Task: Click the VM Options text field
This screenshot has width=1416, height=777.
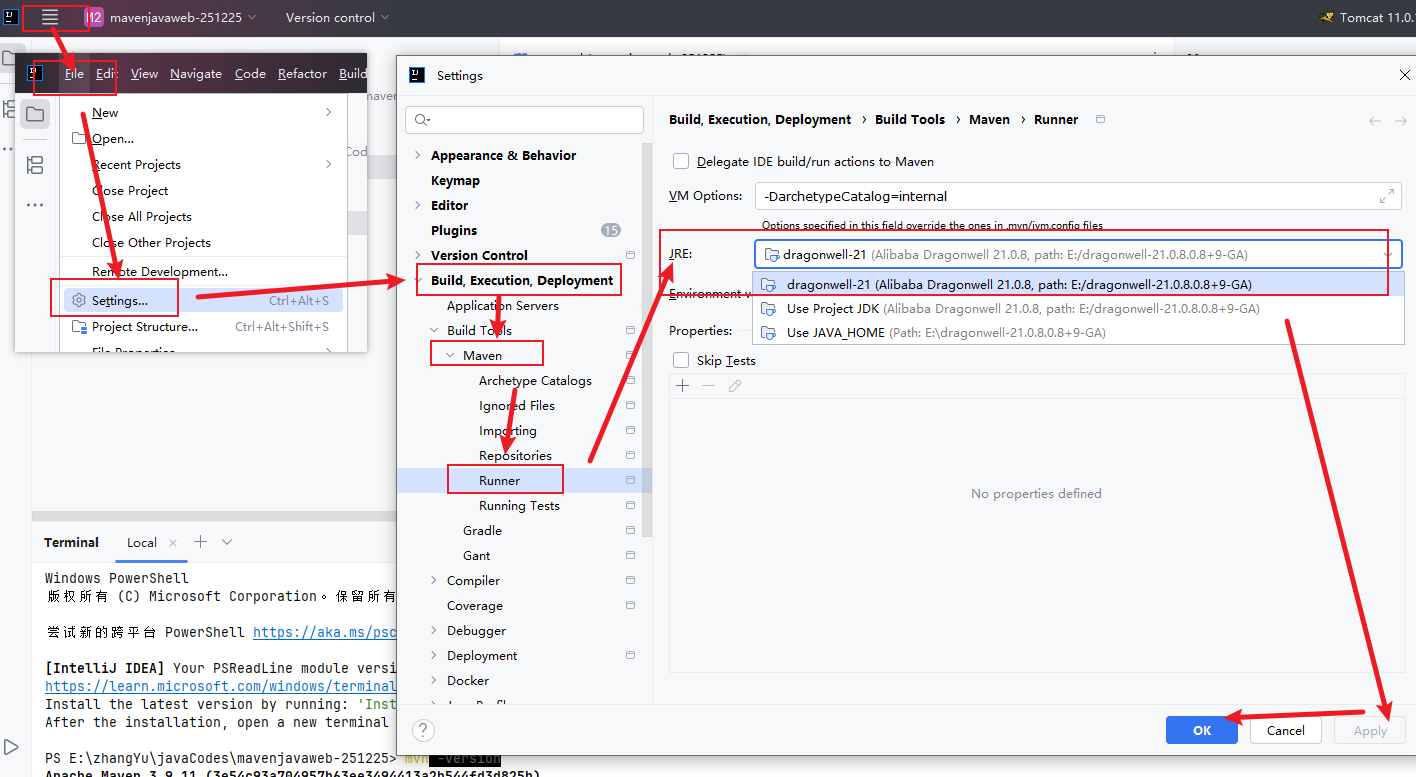Action: [x=1077, y=196]
